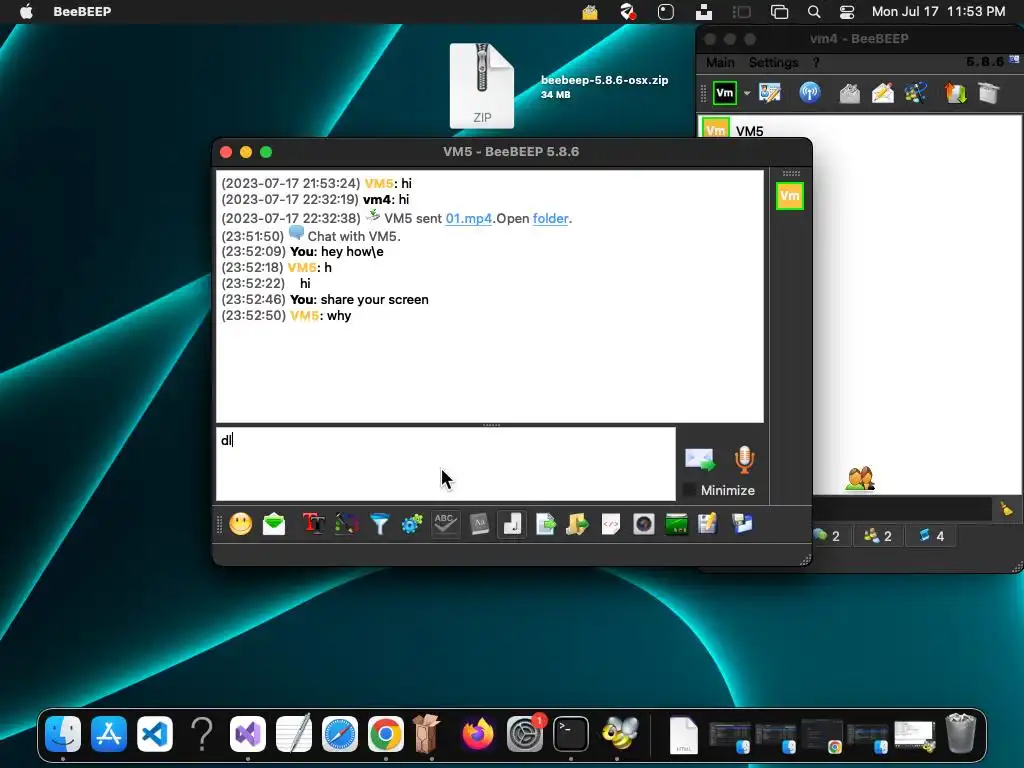
Task: Open Spotlight search in the menu bar
Action: (814, 11)
